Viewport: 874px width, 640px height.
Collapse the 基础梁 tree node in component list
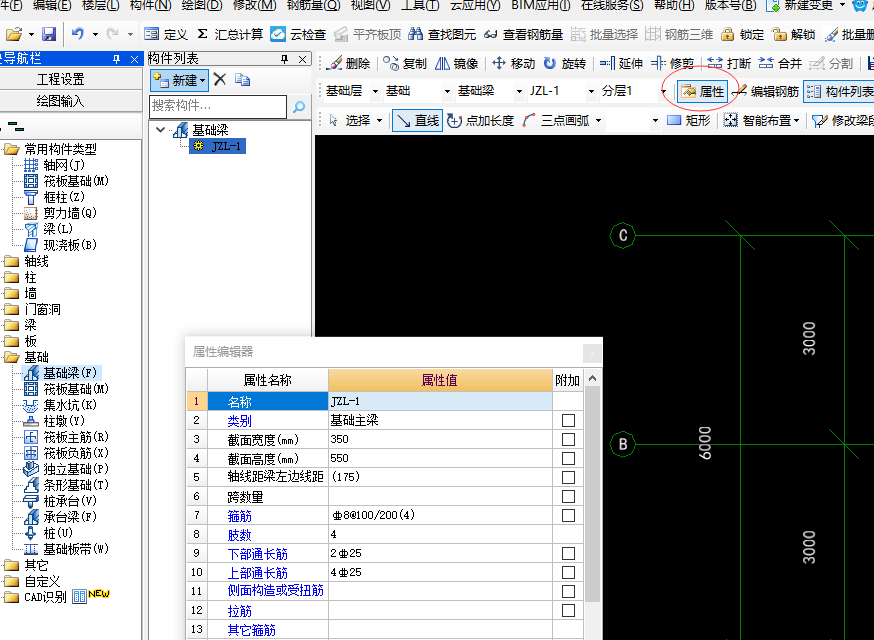(161, 130)
